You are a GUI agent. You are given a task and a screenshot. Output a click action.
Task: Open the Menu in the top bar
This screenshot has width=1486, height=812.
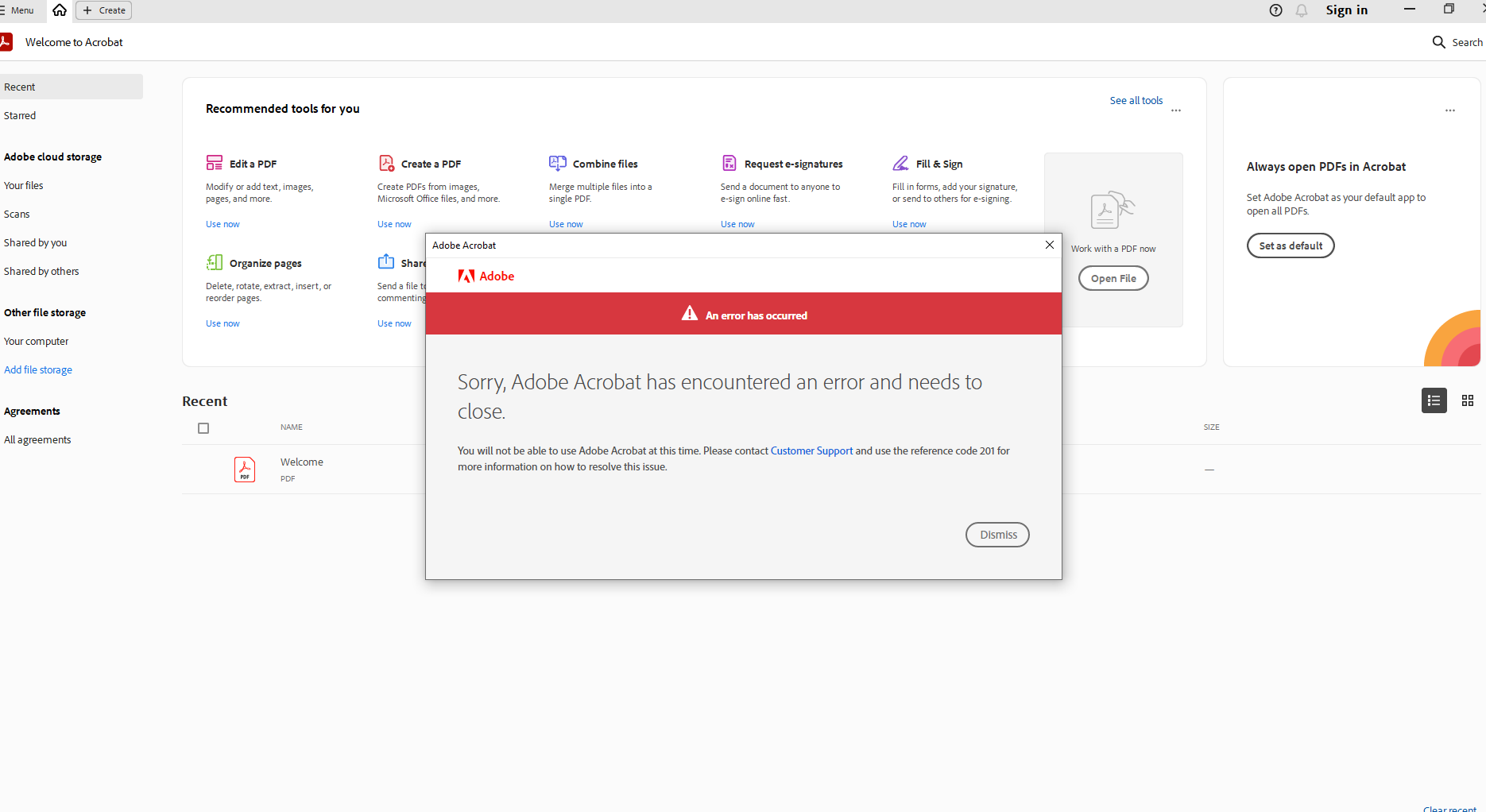(17, 10)
